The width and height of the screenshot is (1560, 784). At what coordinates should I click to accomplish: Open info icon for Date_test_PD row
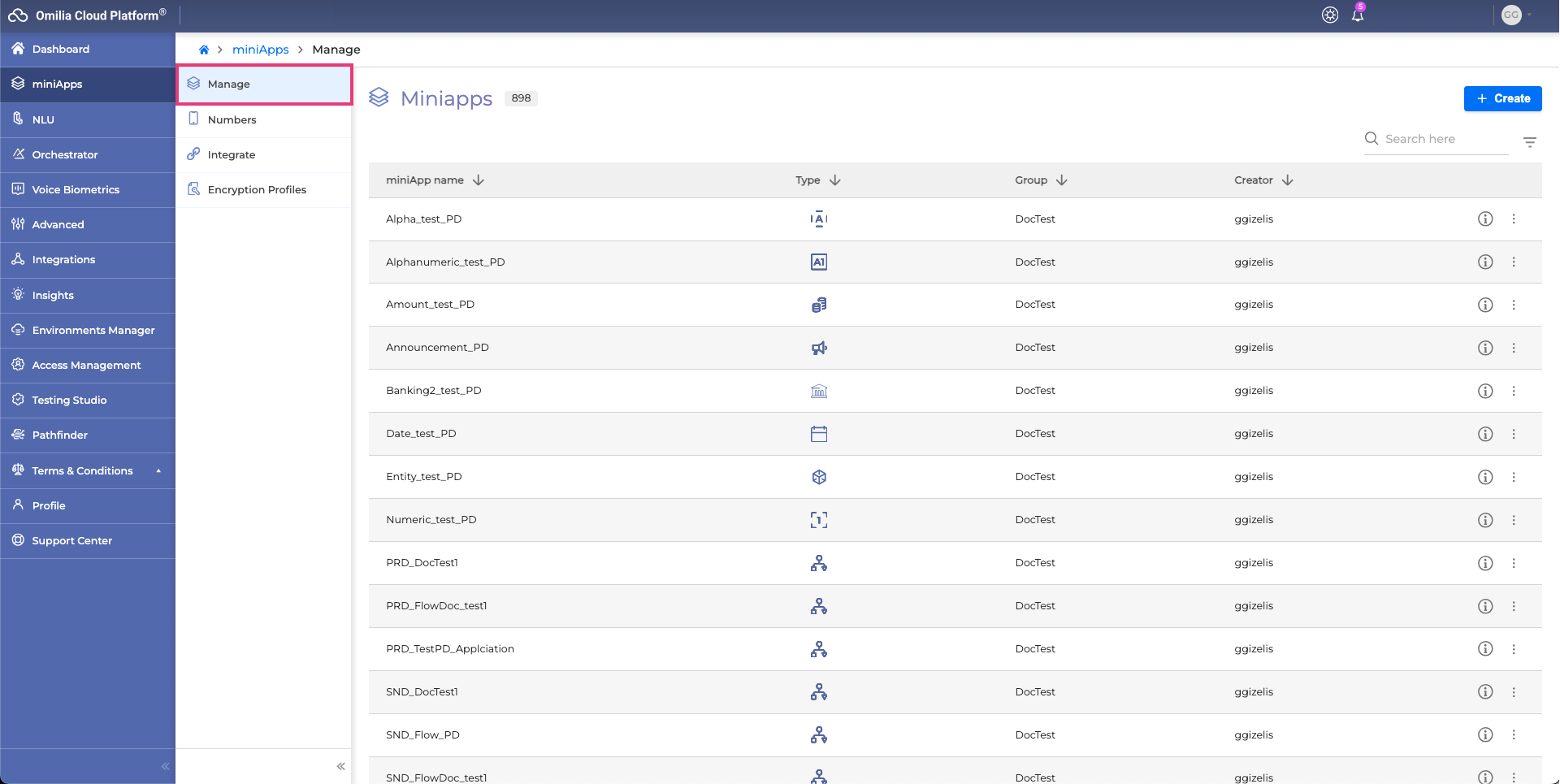tap(1484, 434)
